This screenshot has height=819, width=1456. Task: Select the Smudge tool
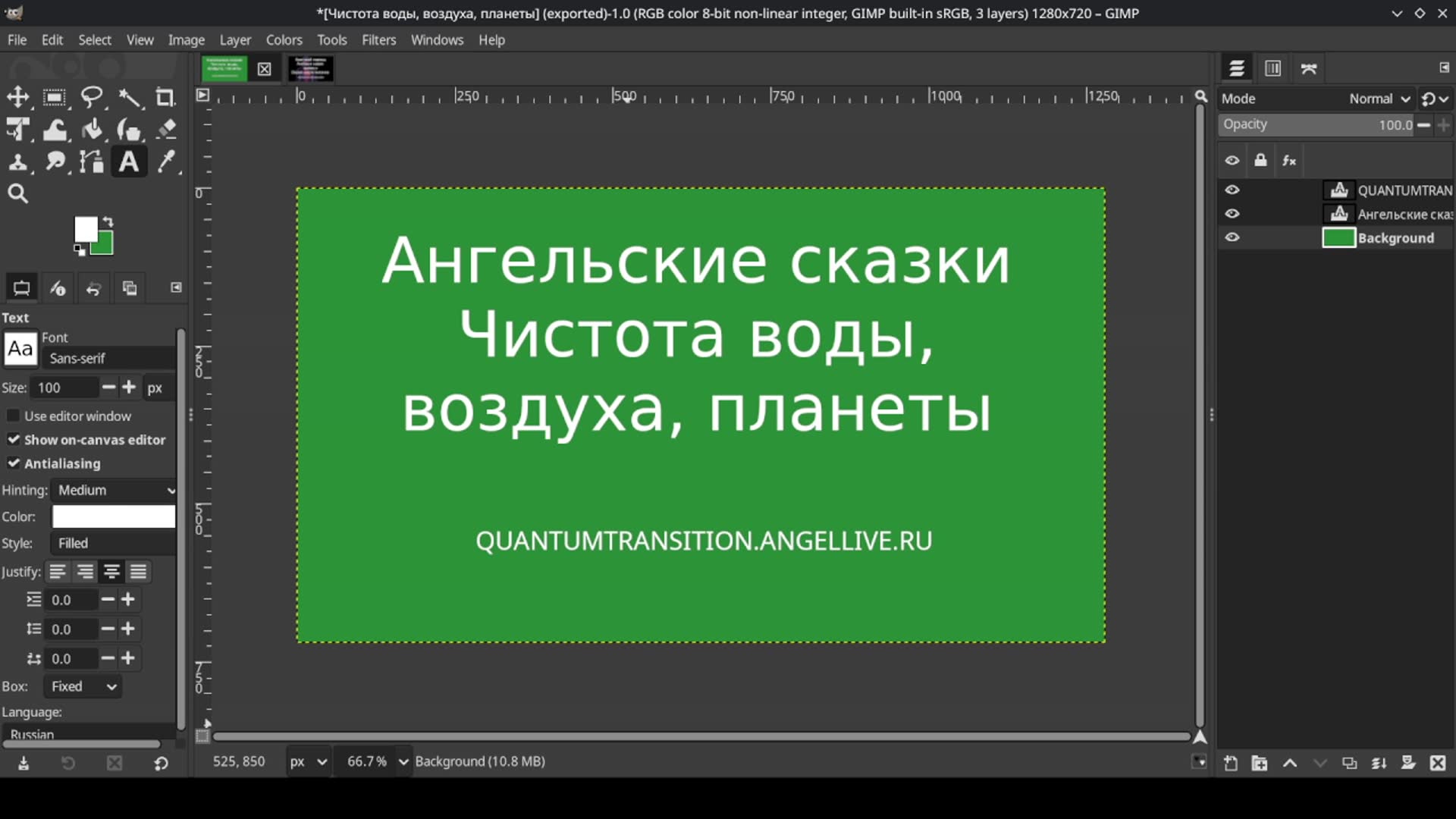point(54,162)
